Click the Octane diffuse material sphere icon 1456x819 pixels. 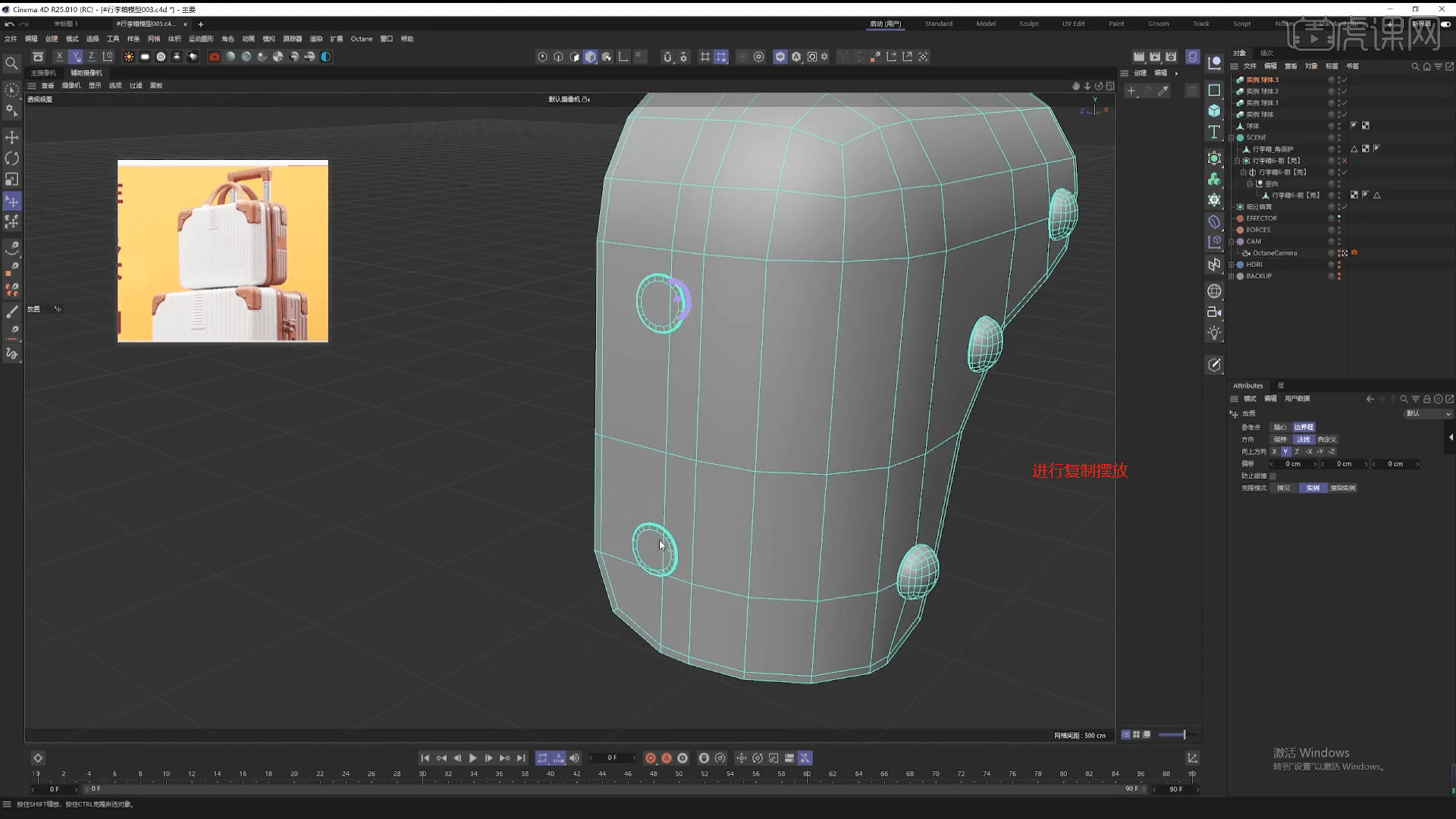[x=231, y=57]
